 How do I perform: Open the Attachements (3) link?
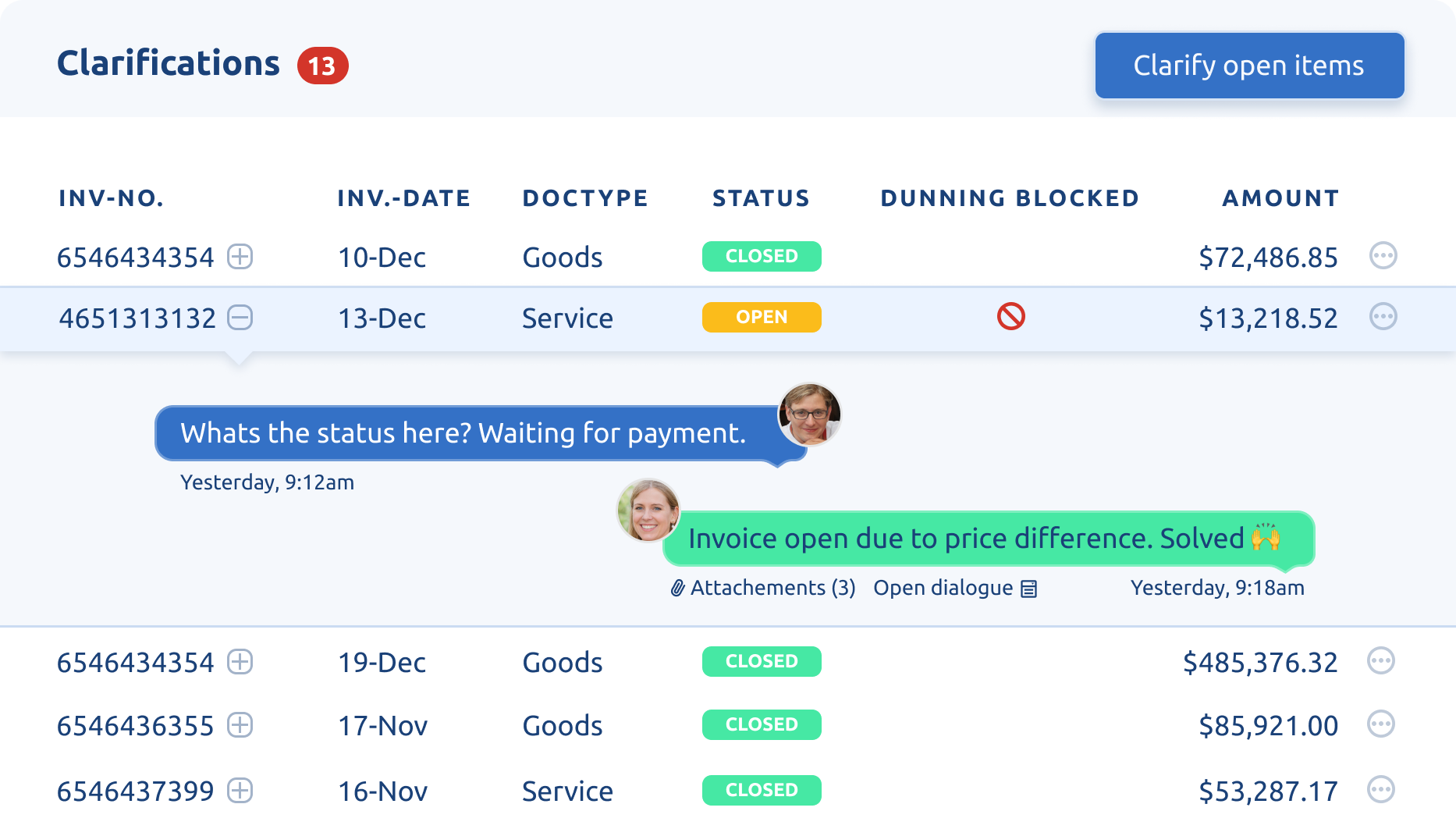[772, 587]
